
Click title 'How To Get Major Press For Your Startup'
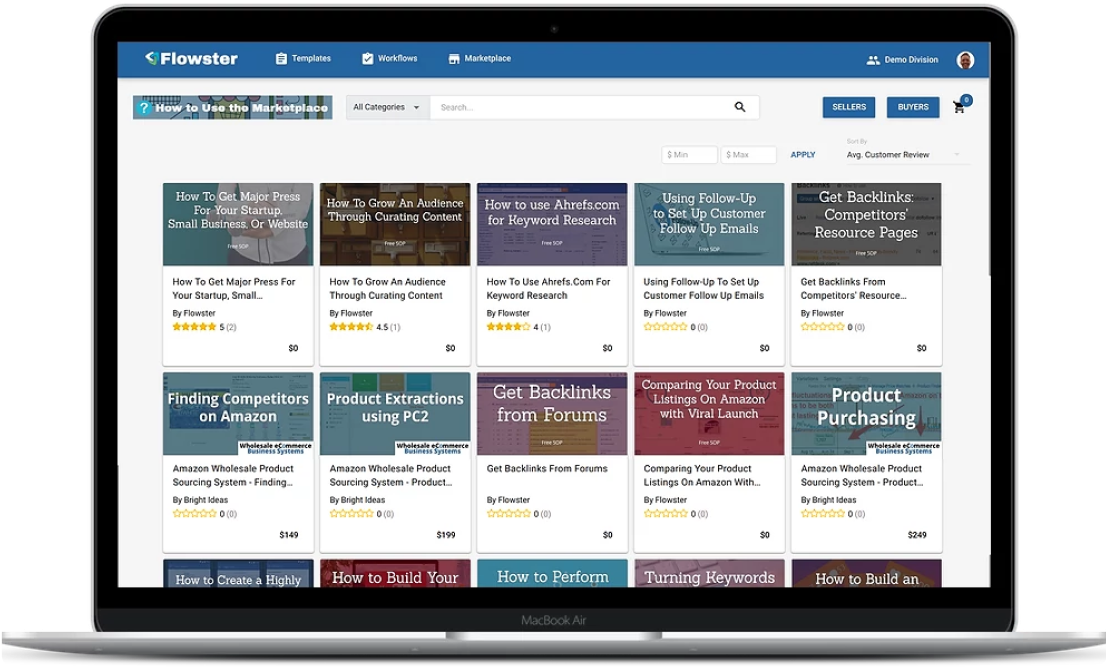234,288
